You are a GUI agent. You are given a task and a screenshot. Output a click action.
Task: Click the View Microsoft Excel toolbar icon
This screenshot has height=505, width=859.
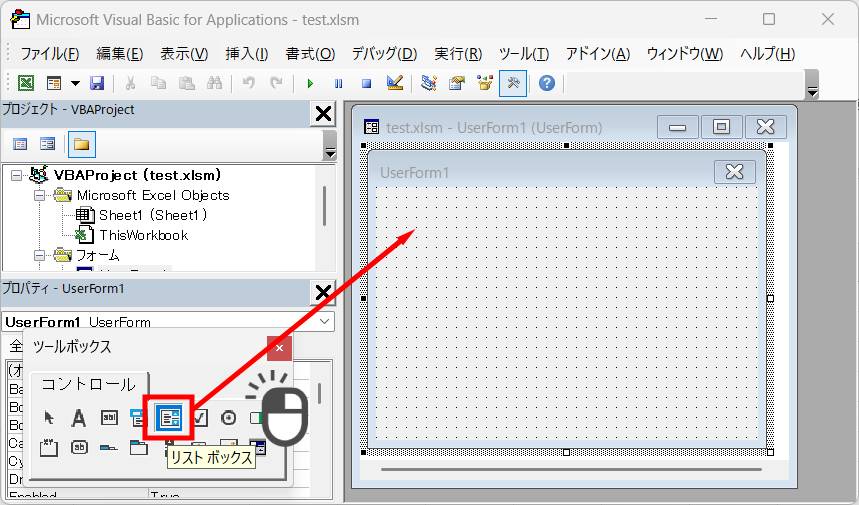point(26,83)
